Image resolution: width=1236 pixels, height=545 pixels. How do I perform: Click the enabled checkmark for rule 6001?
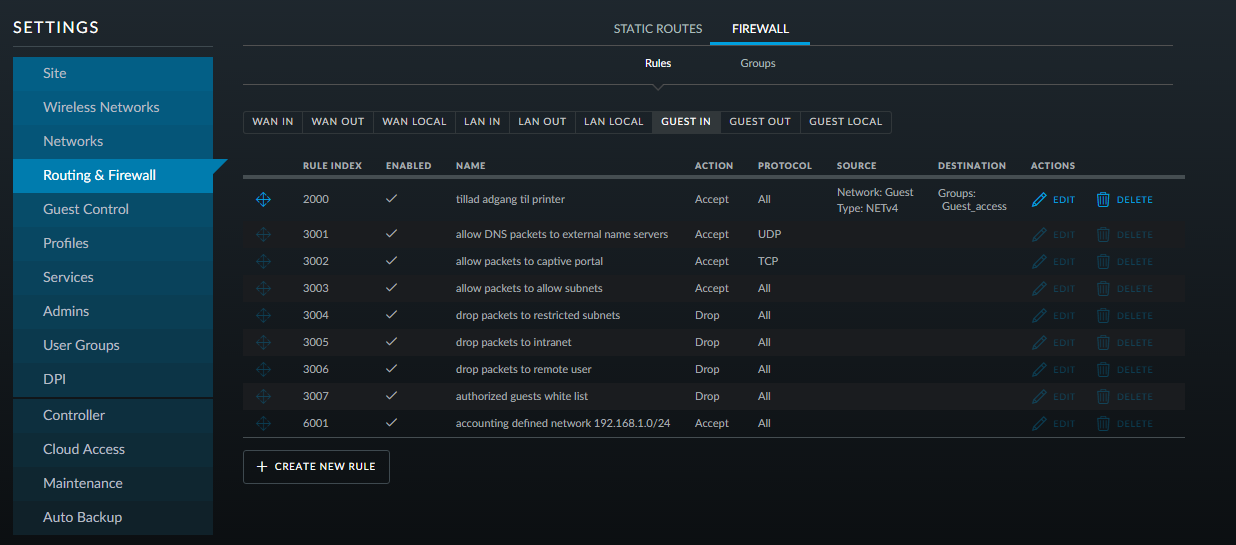tap(392, 423)
